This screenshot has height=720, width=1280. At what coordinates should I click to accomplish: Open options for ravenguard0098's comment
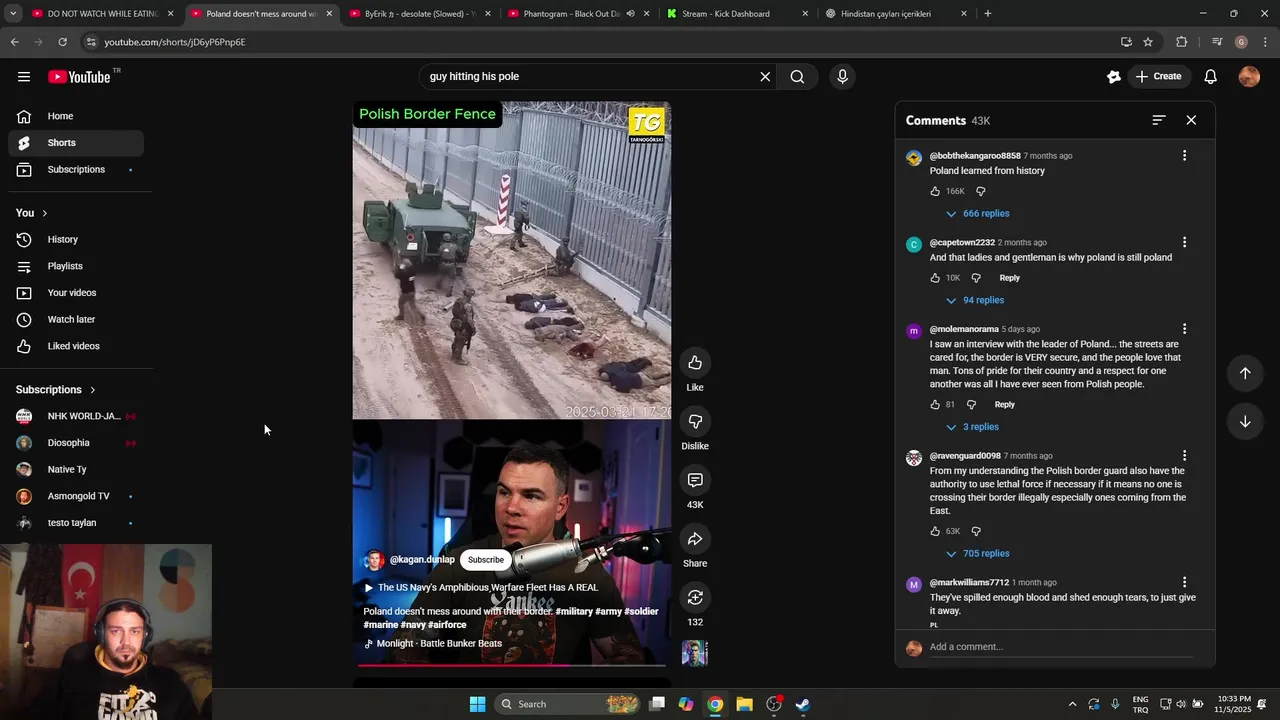(x=1184, y=456)
